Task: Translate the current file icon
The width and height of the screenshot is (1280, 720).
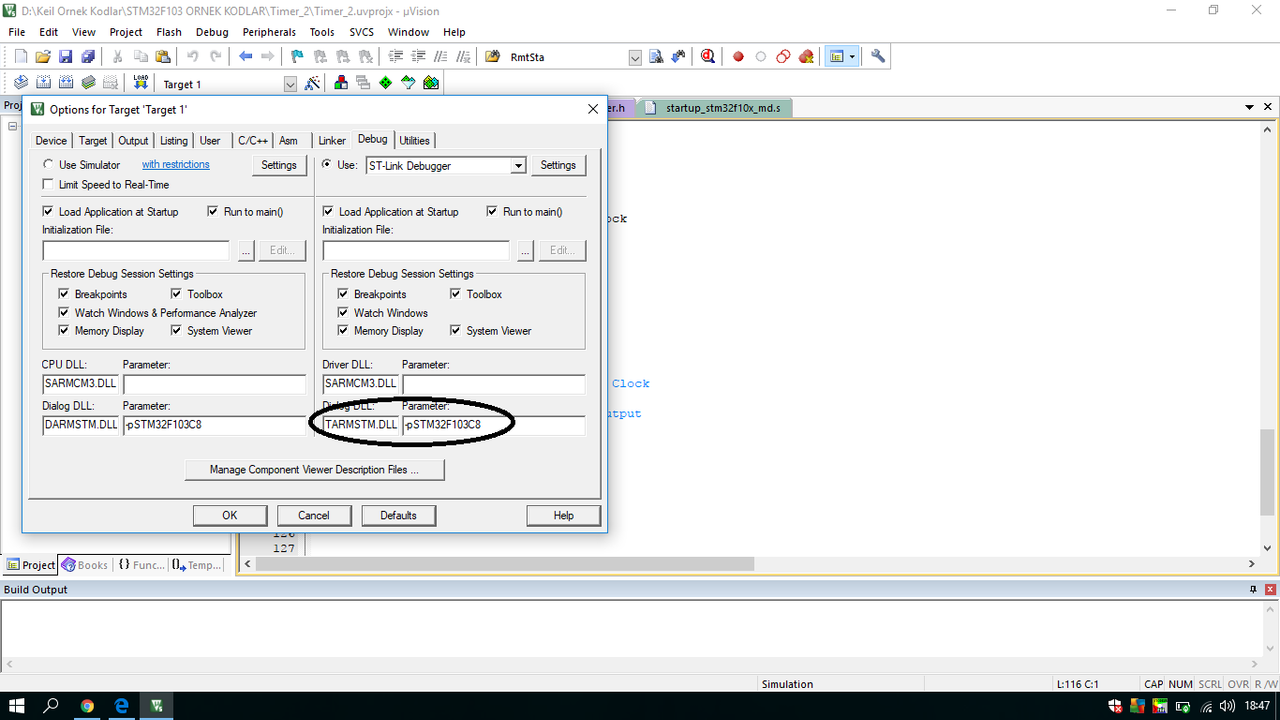Action: point(20,83)
